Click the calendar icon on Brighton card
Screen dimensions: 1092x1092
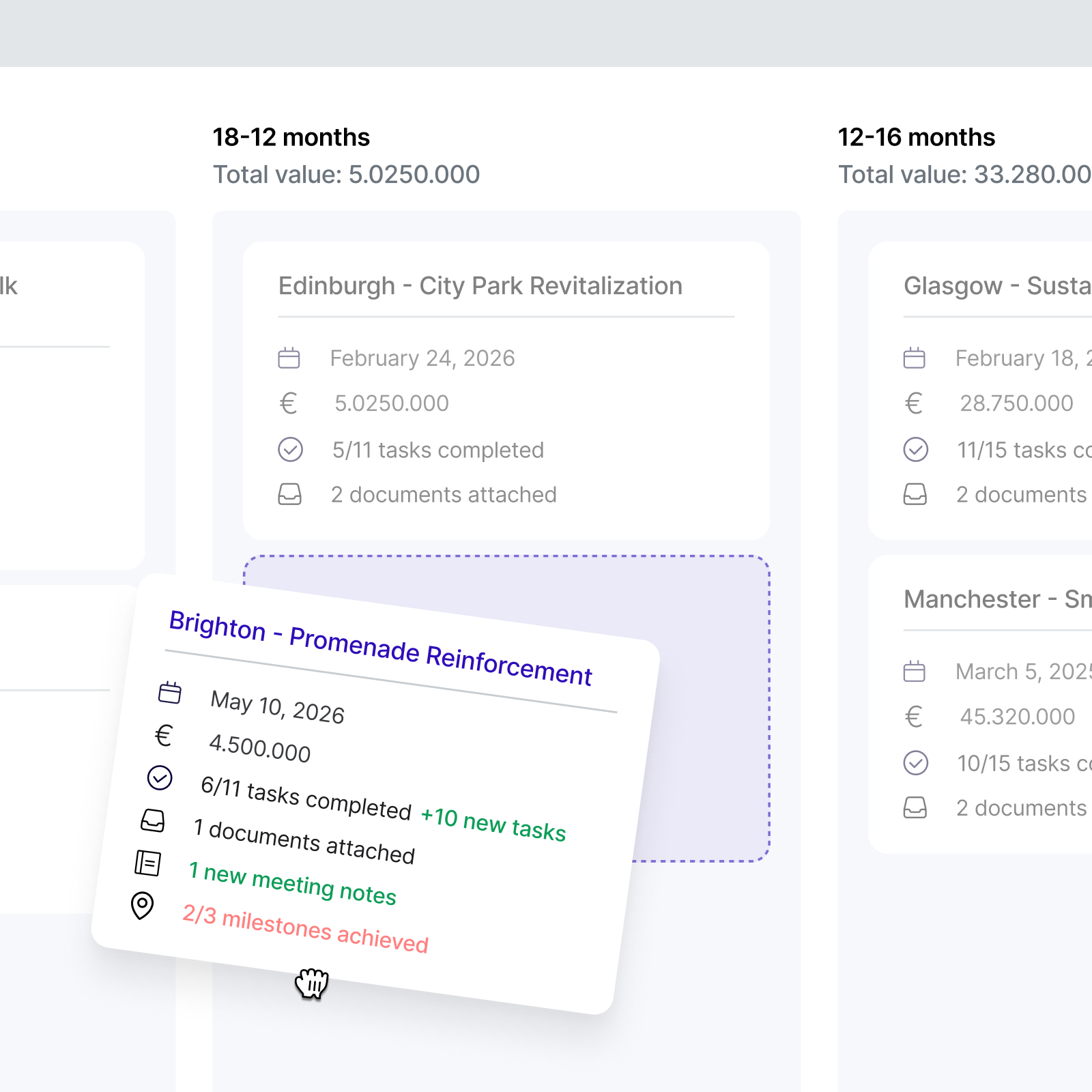(170, 692)
